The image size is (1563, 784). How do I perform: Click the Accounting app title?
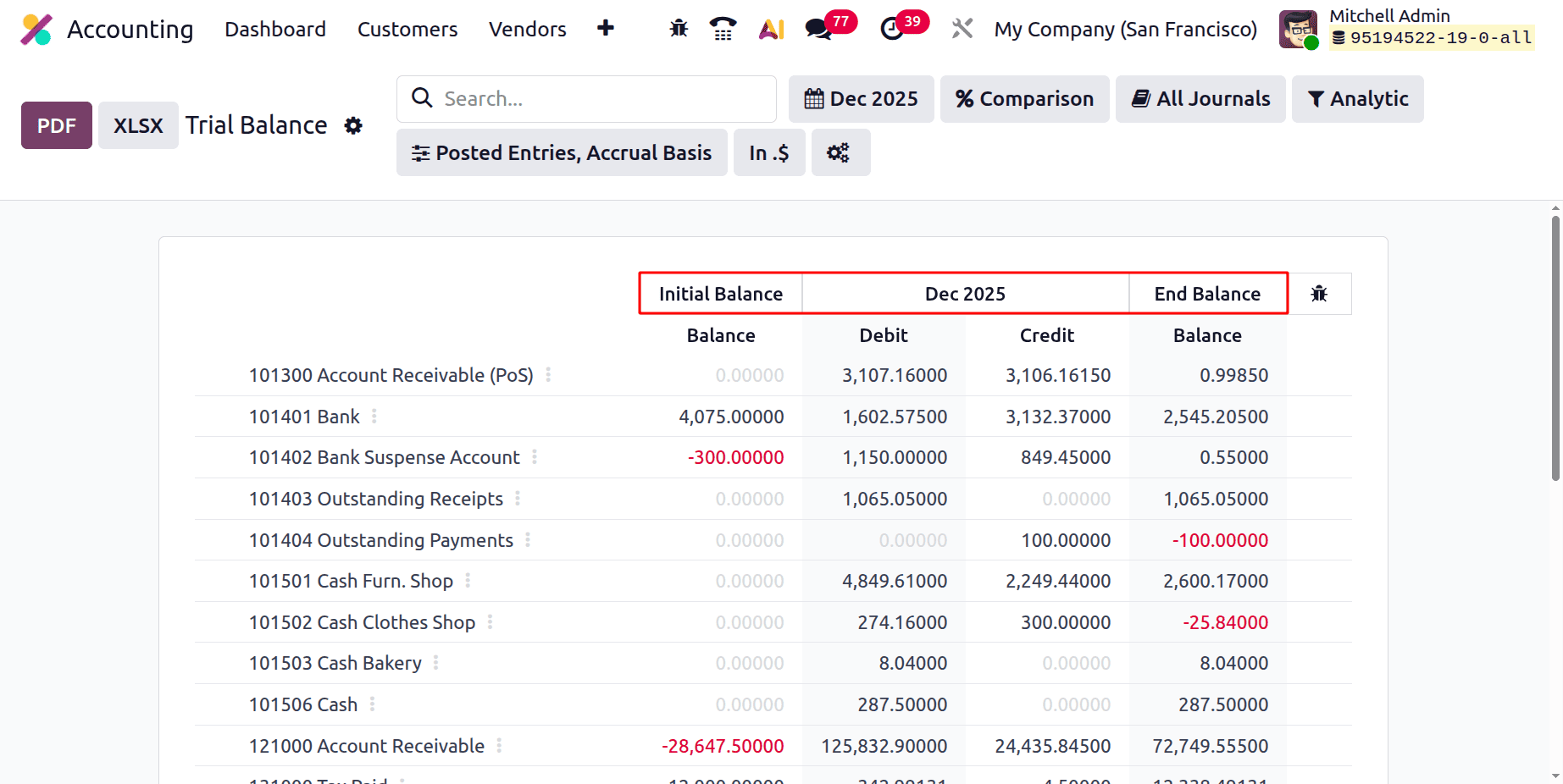[x=130, y=30]
